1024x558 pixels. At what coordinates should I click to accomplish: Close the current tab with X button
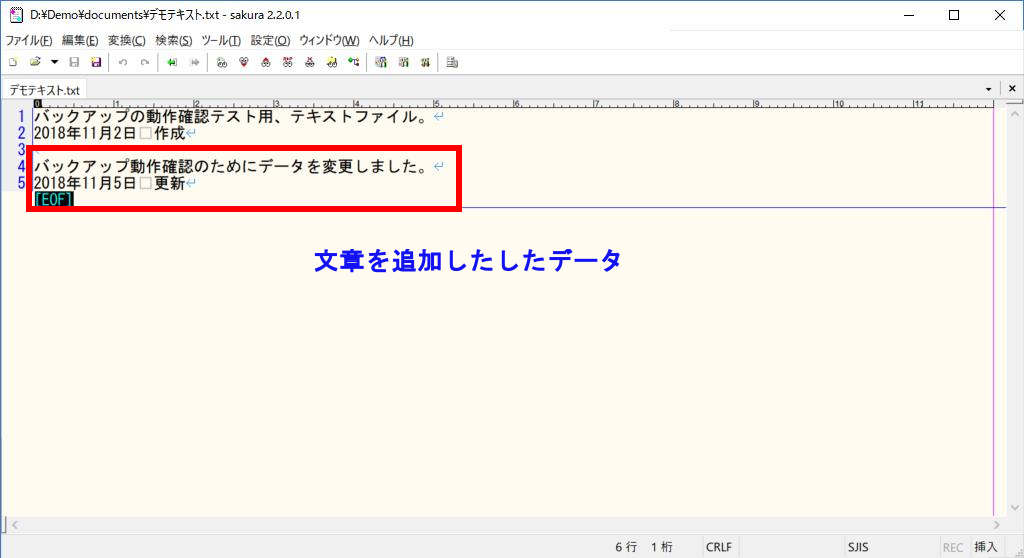point(1011,89)
